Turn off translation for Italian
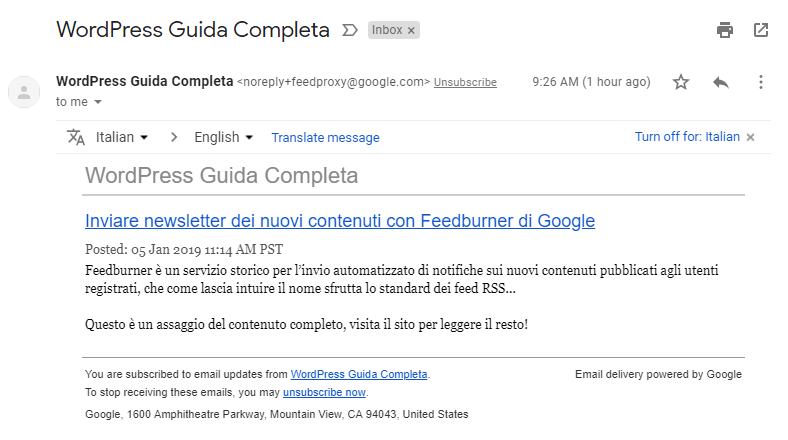Screen dimensions: 788x440 tap(687, 137)
